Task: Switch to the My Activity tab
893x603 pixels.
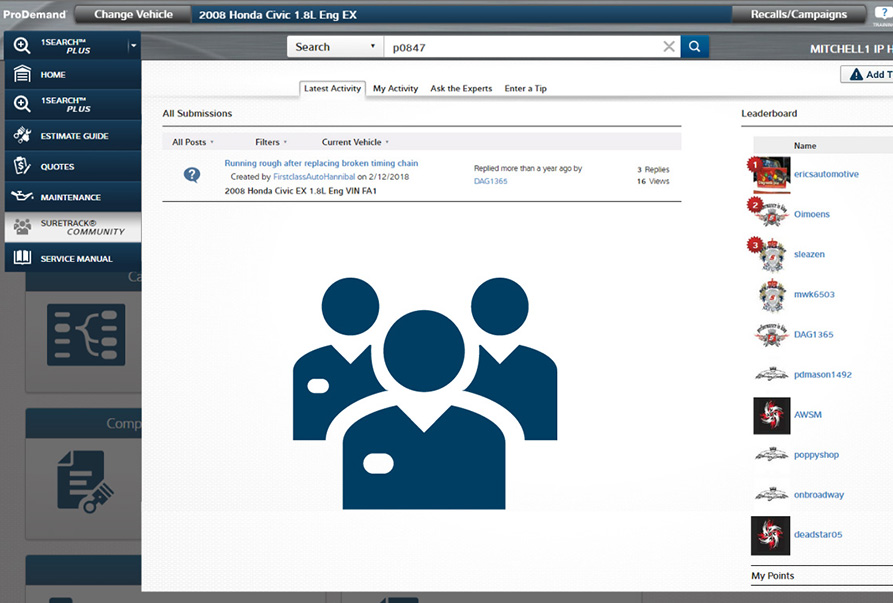Action: 395,89
